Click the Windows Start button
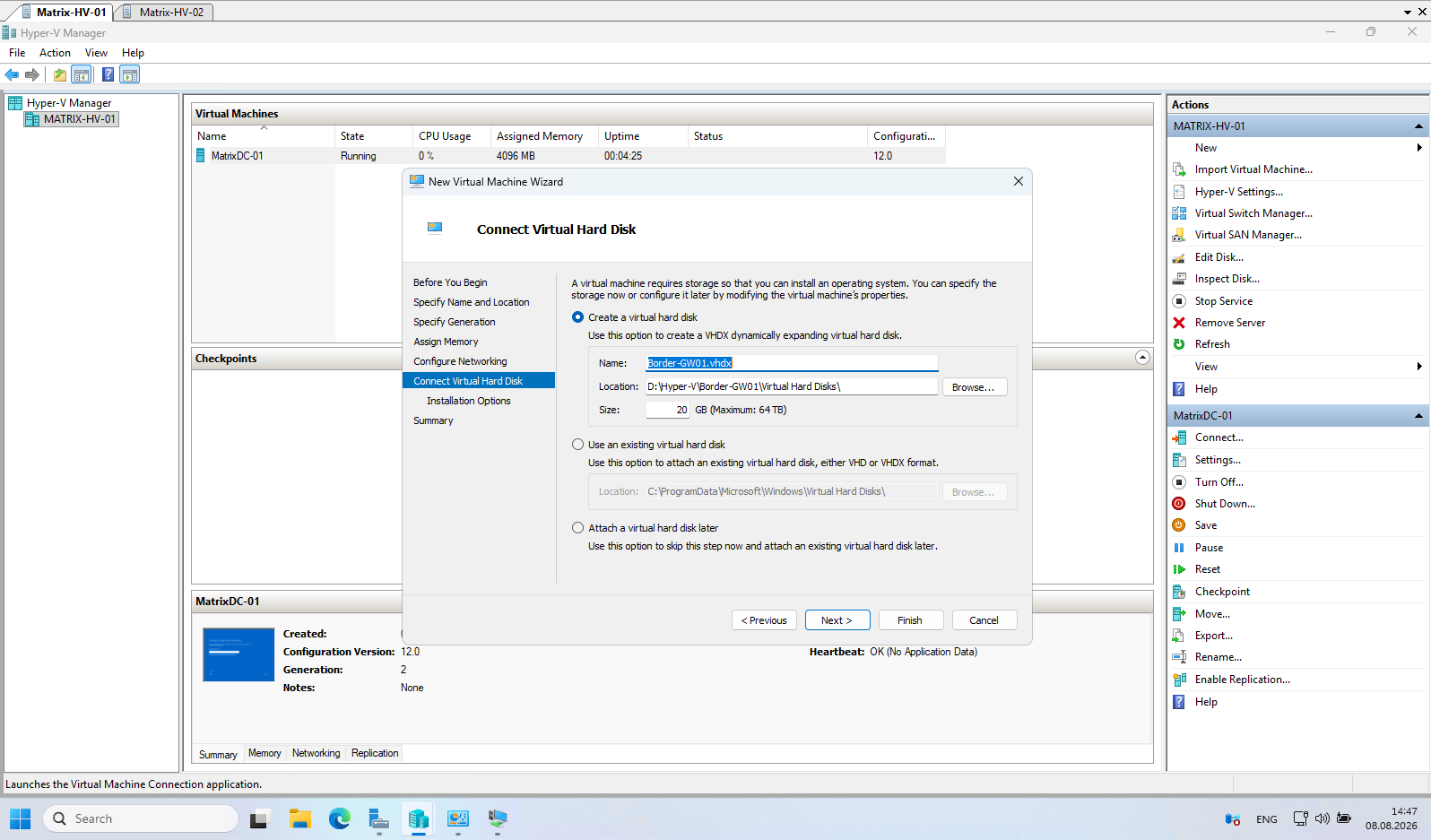Screen dimensions: 1431x840 tap(20, 818)
